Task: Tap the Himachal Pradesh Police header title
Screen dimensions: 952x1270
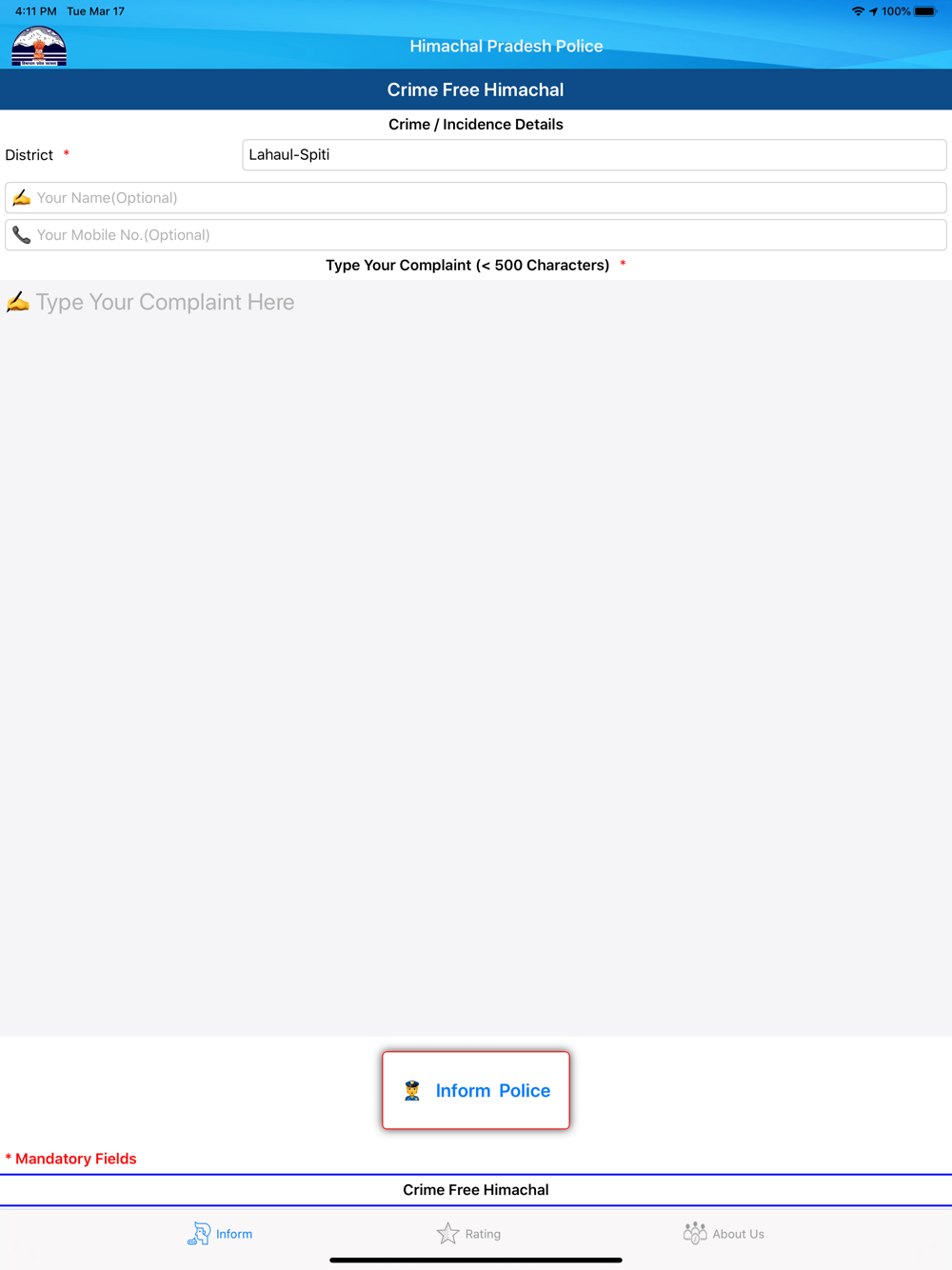Action: pyautogui.click(x=506, y=46)
